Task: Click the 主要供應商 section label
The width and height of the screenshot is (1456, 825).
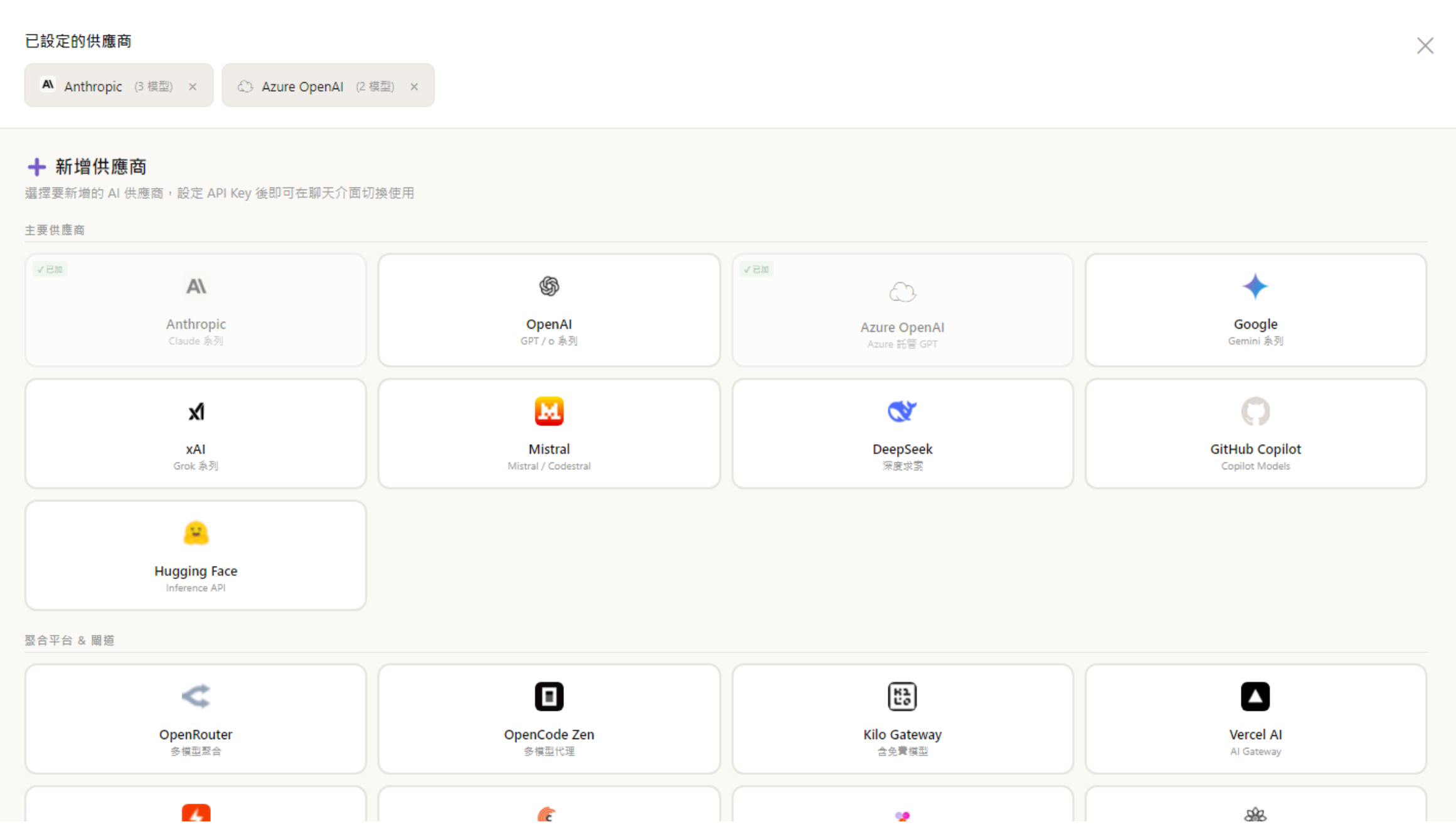Action: [x=55, y=230]
